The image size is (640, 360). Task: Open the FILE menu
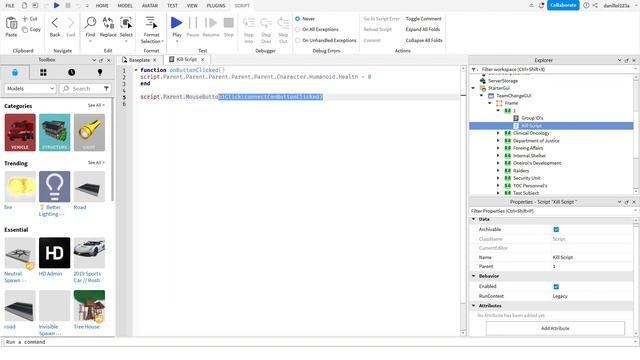click(10, 6)
